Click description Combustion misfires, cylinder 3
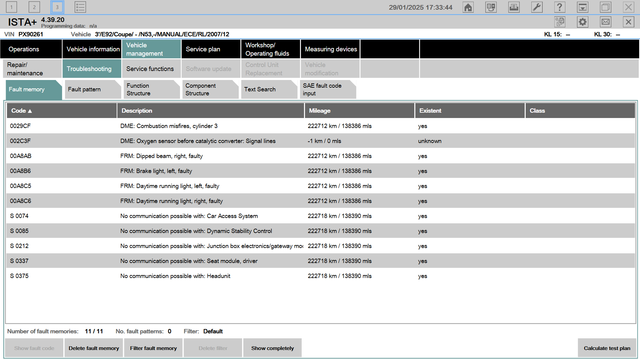The image size is (640, 360). click(169, 126)
